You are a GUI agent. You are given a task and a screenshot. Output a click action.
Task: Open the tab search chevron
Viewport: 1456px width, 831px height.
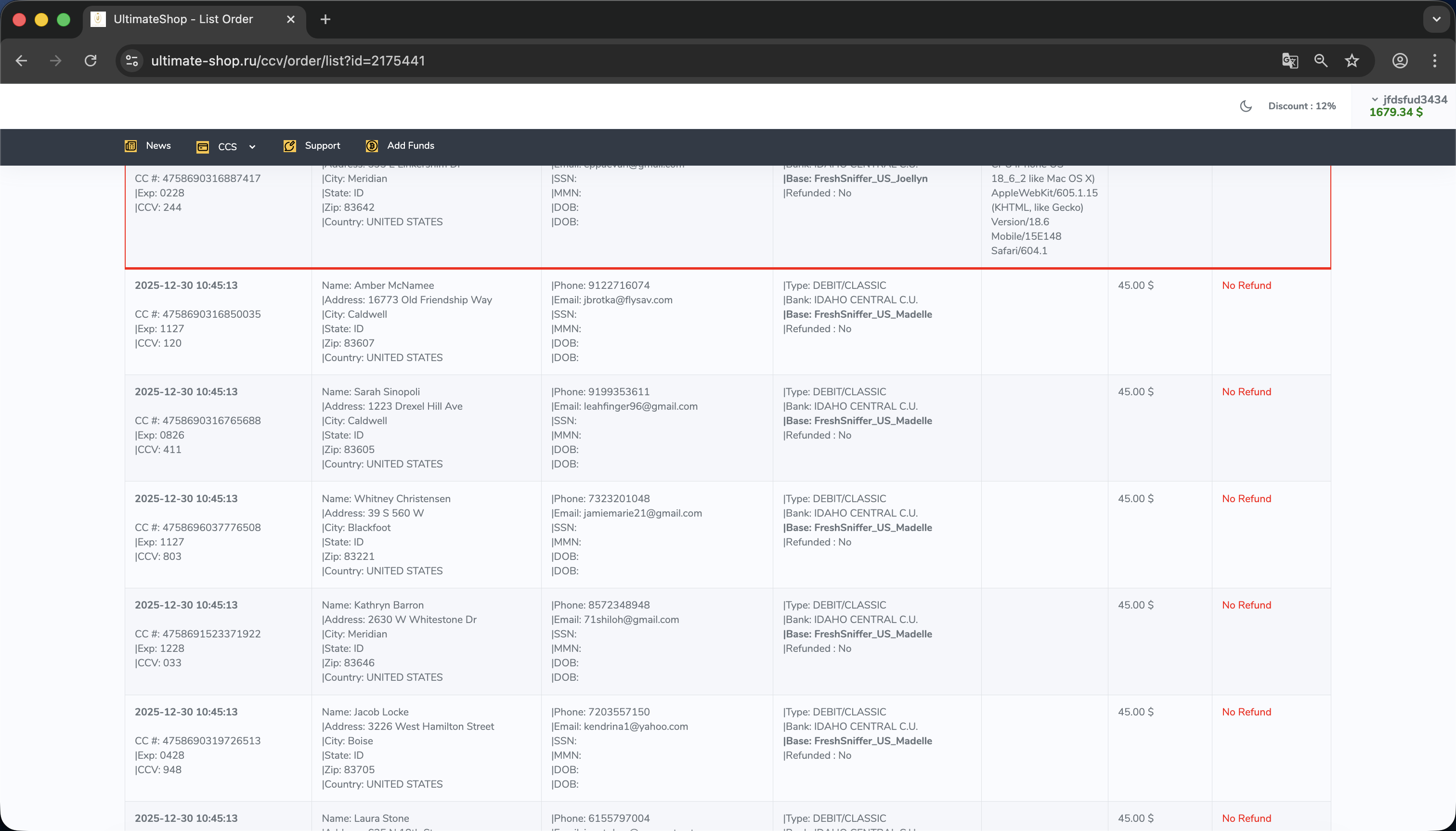click(x=1436, y=19)
